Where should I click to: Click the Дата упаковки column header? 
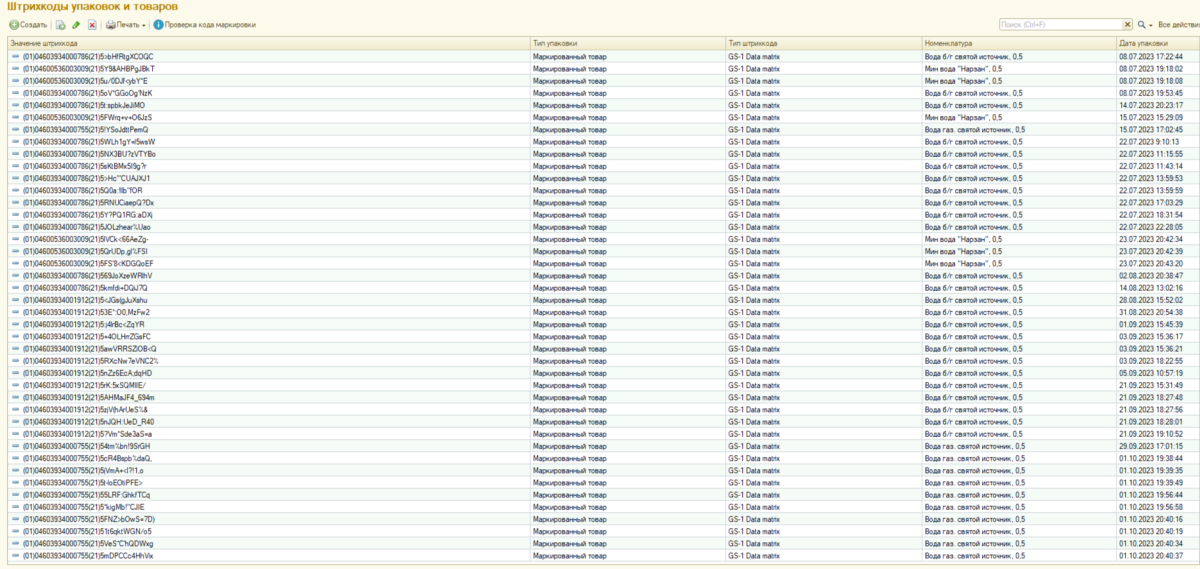coord(1142,44)
